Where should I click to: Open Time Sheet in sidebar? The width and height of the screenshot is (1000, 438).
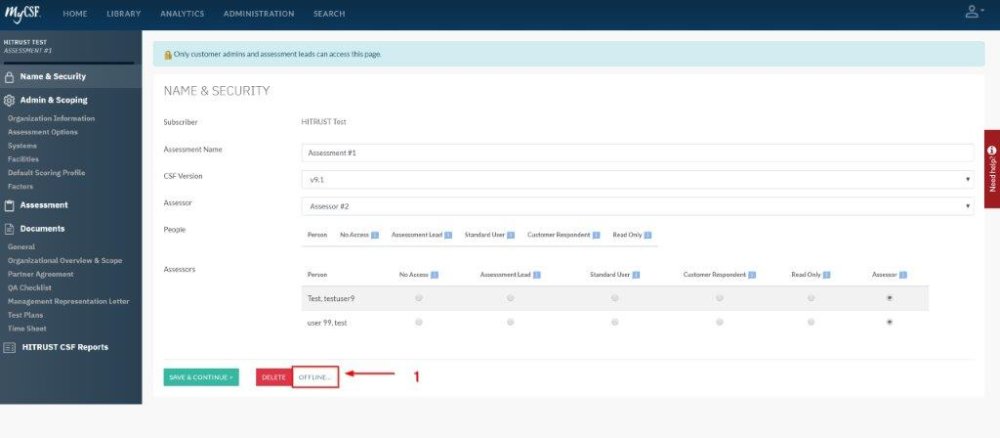(x=27, y=329)
